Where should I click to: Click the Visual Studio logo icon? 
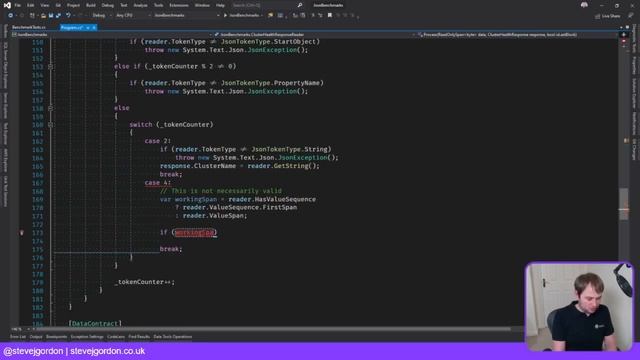7,5
